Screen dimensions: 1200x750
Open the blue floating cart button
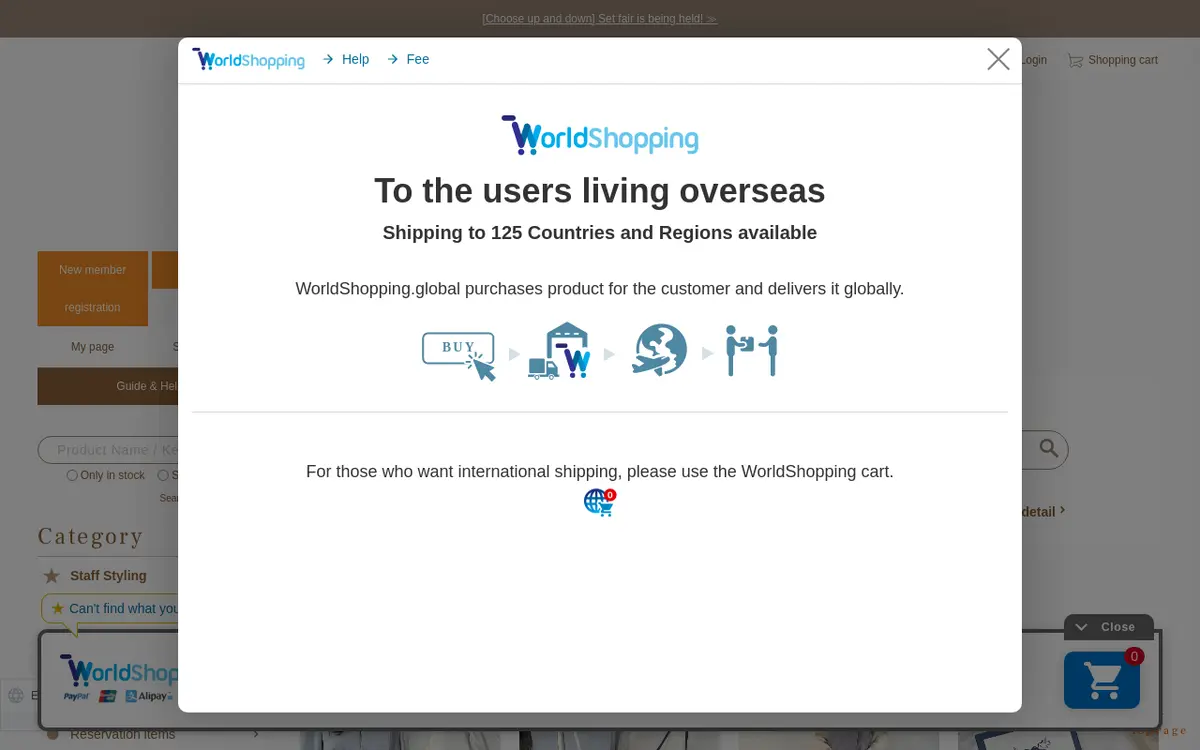pos(1102,680)
